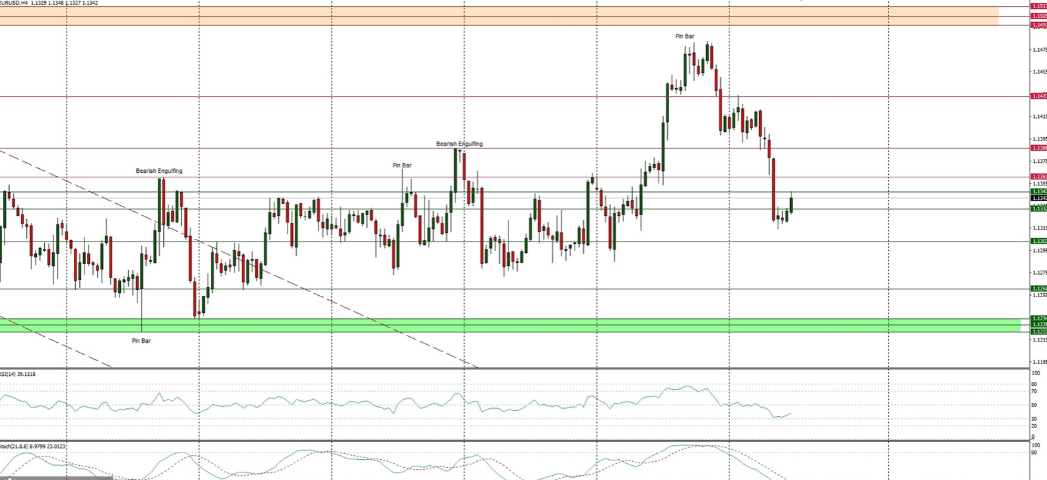Select the leftmost Bearish Engulfing text label
Image resolution: width=1047 pixels, height=480 pixels.
pyautogui.click(x=159, y=171)
